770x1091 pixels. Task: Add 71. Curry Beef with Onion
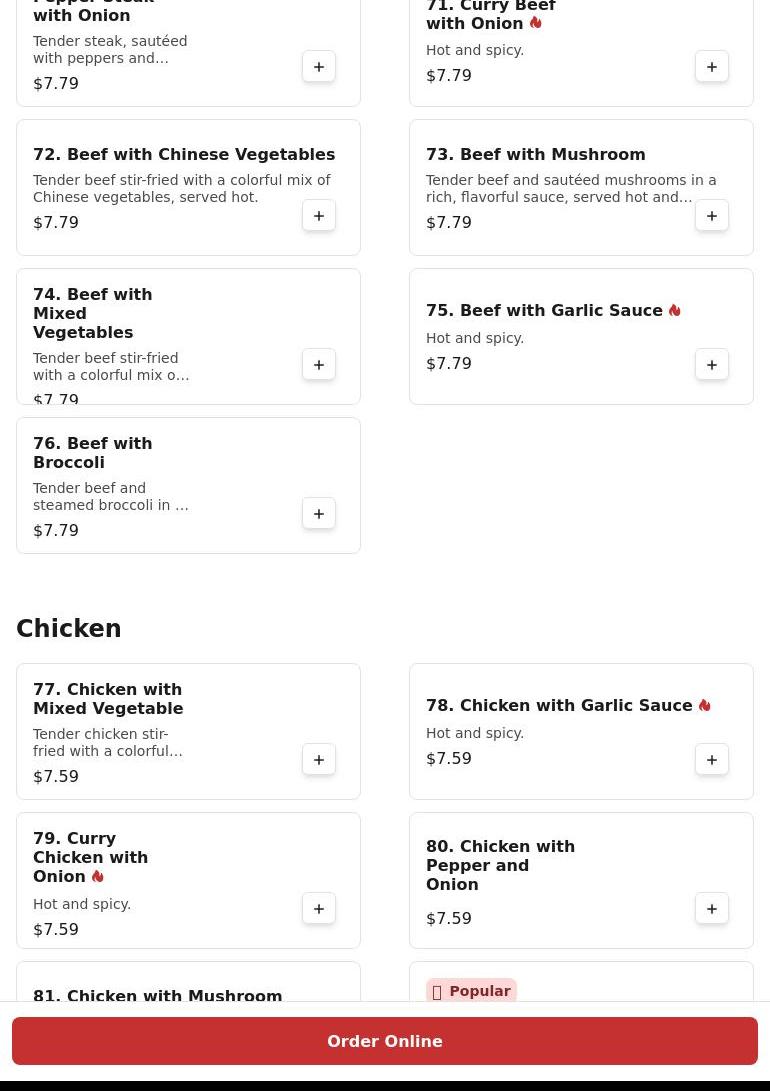click(x=712, y=67)
